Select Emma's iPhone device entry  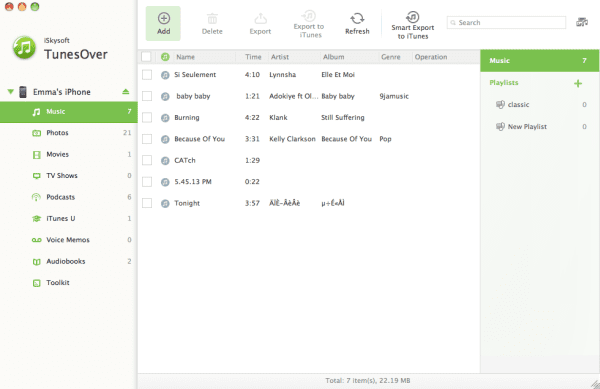click(x=62, y=92)
